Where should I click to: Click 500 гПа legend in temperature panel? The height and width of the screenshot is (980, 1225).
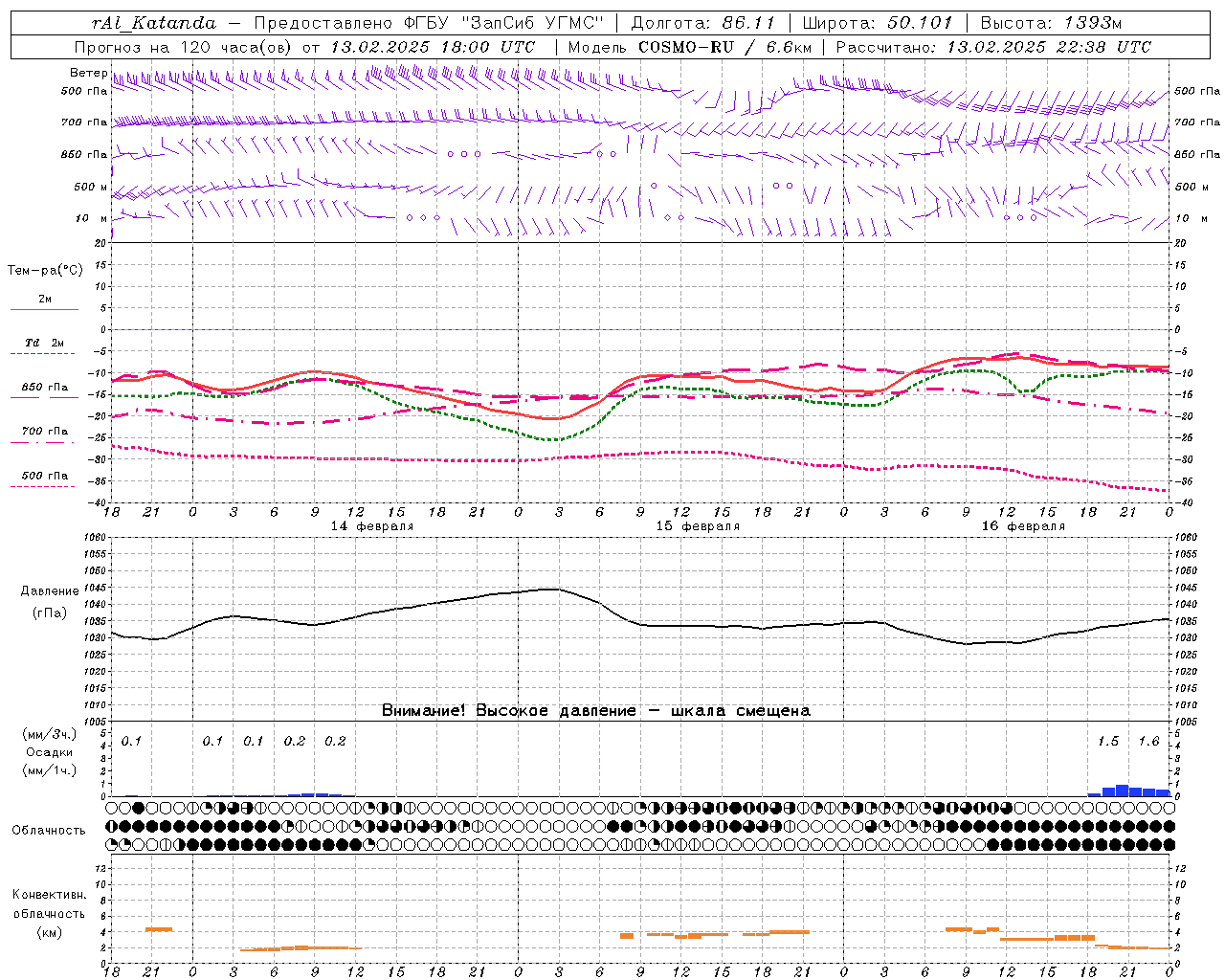click(44, 479)
